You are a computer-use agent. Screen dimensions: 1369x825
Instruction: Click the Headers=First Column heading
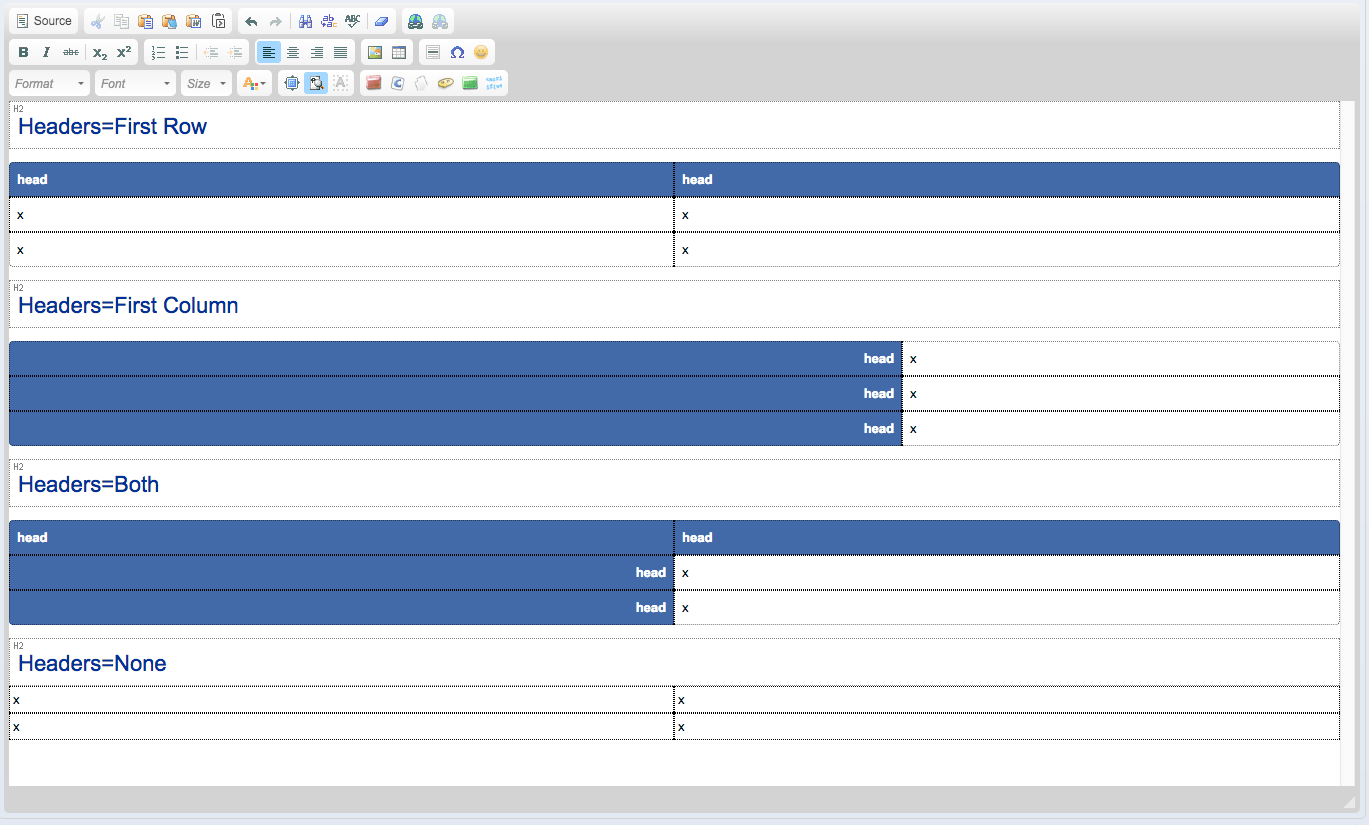(128, 306)
